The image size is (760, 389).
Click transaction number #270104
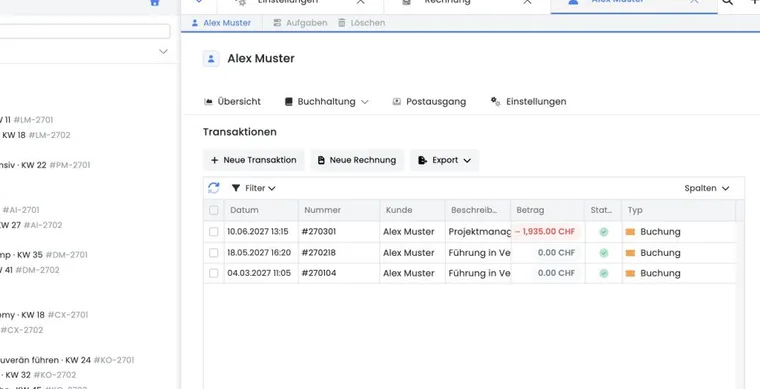(x=318, y=273)
